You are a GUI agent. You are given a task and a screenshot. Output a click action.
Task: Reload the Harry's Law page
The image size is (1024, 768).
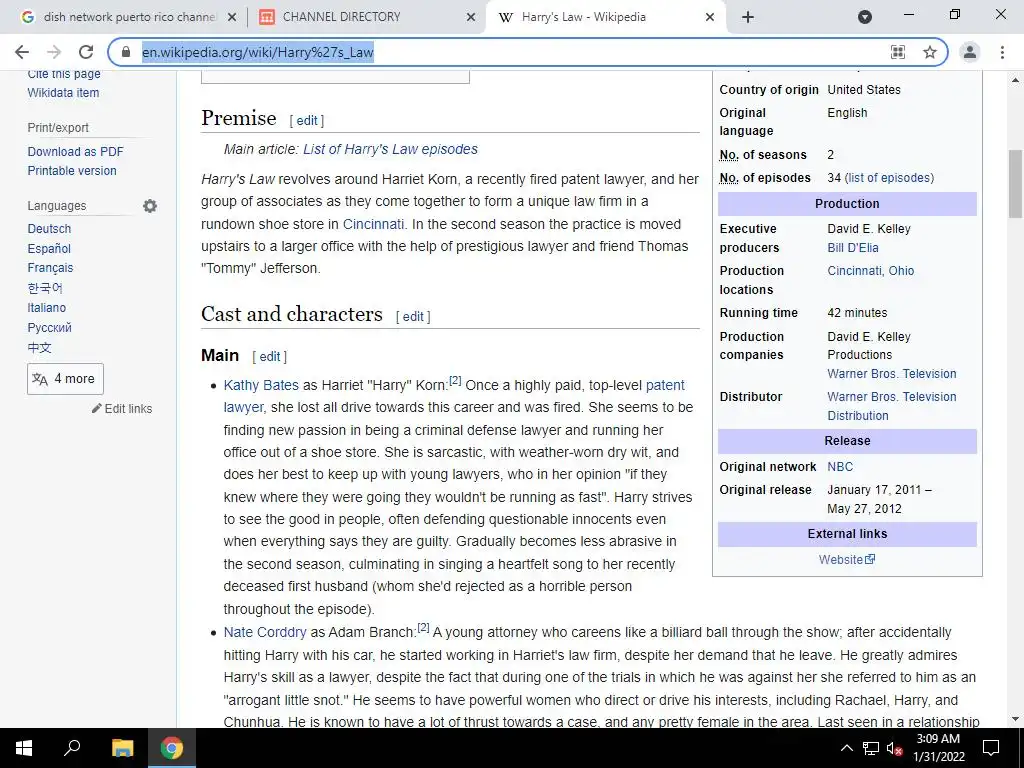(x=86, y=52)
